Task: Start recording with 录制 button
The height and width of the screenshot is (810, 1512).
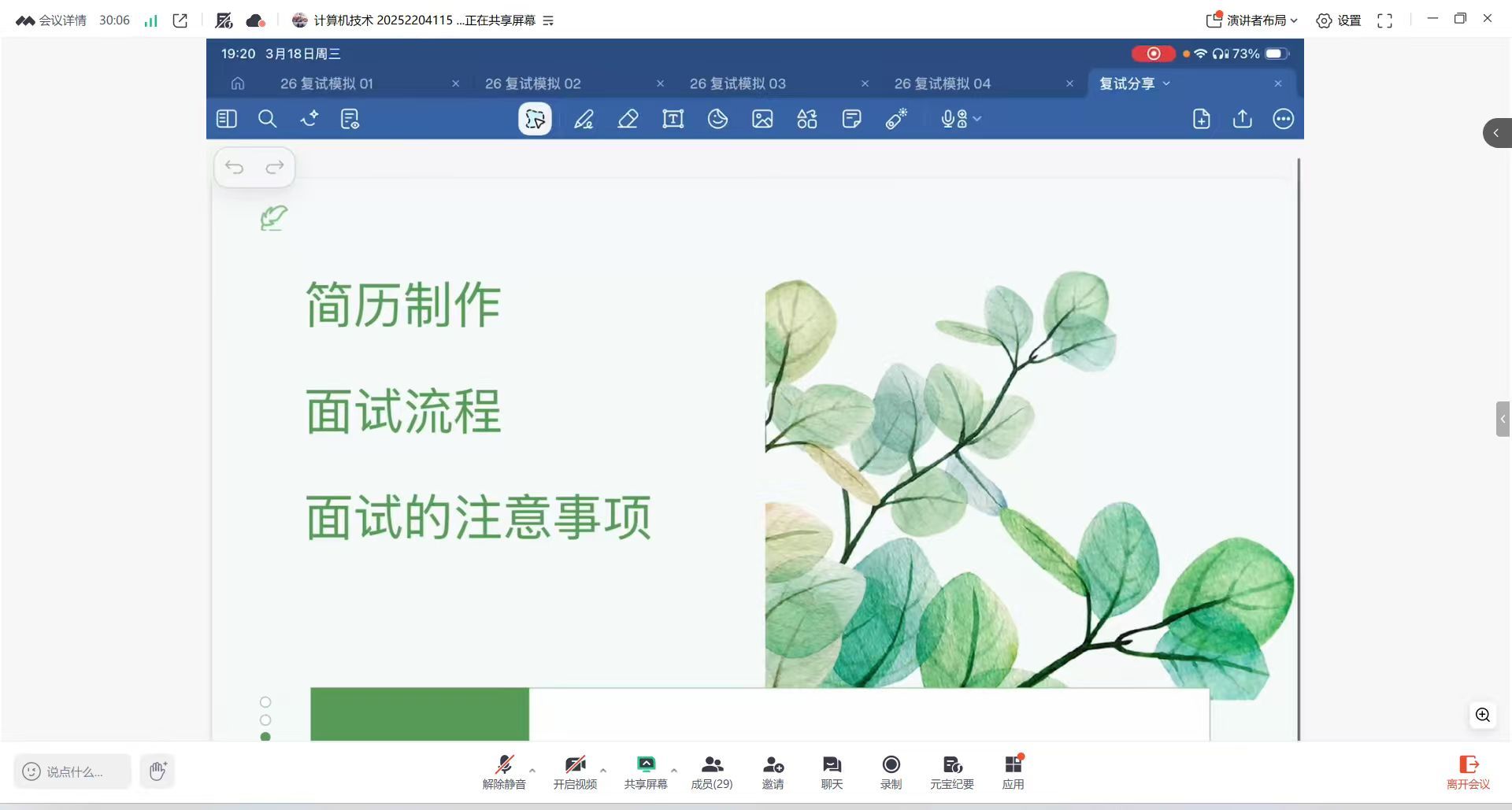Action: click(891, 771)
